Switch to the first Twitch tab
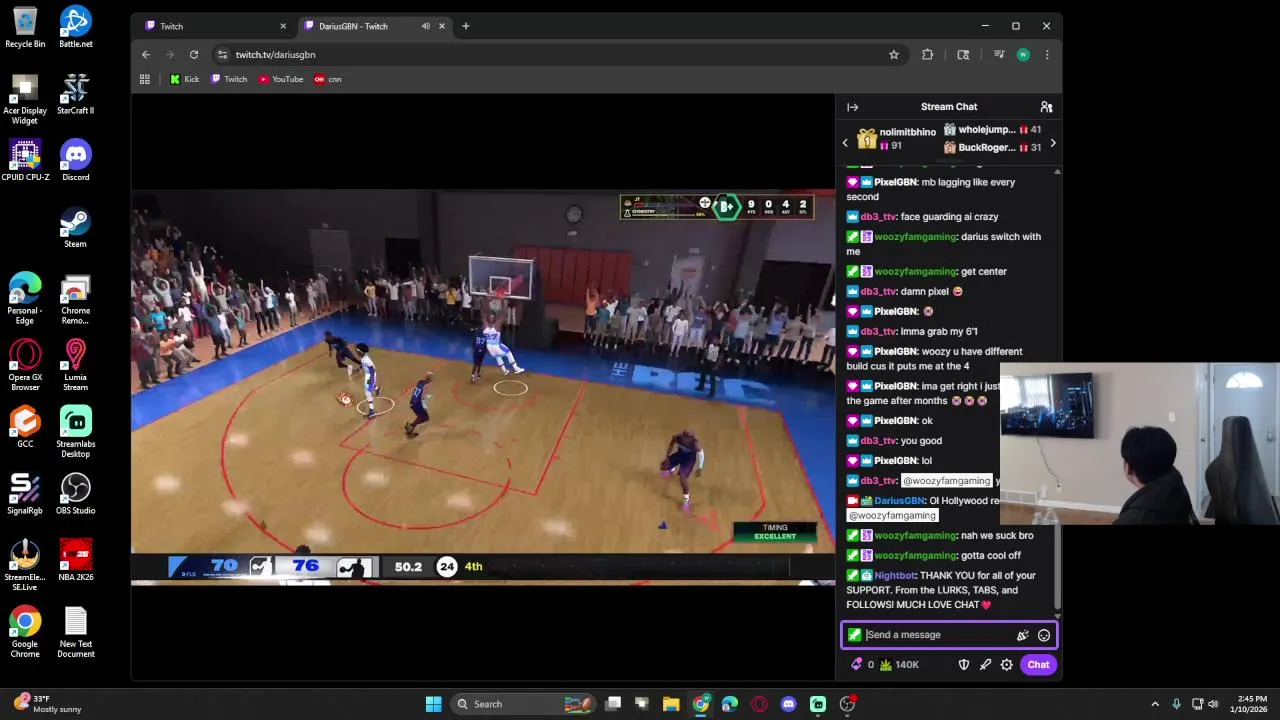This screenshot has width=1280, height=720. tap(214, 26)
